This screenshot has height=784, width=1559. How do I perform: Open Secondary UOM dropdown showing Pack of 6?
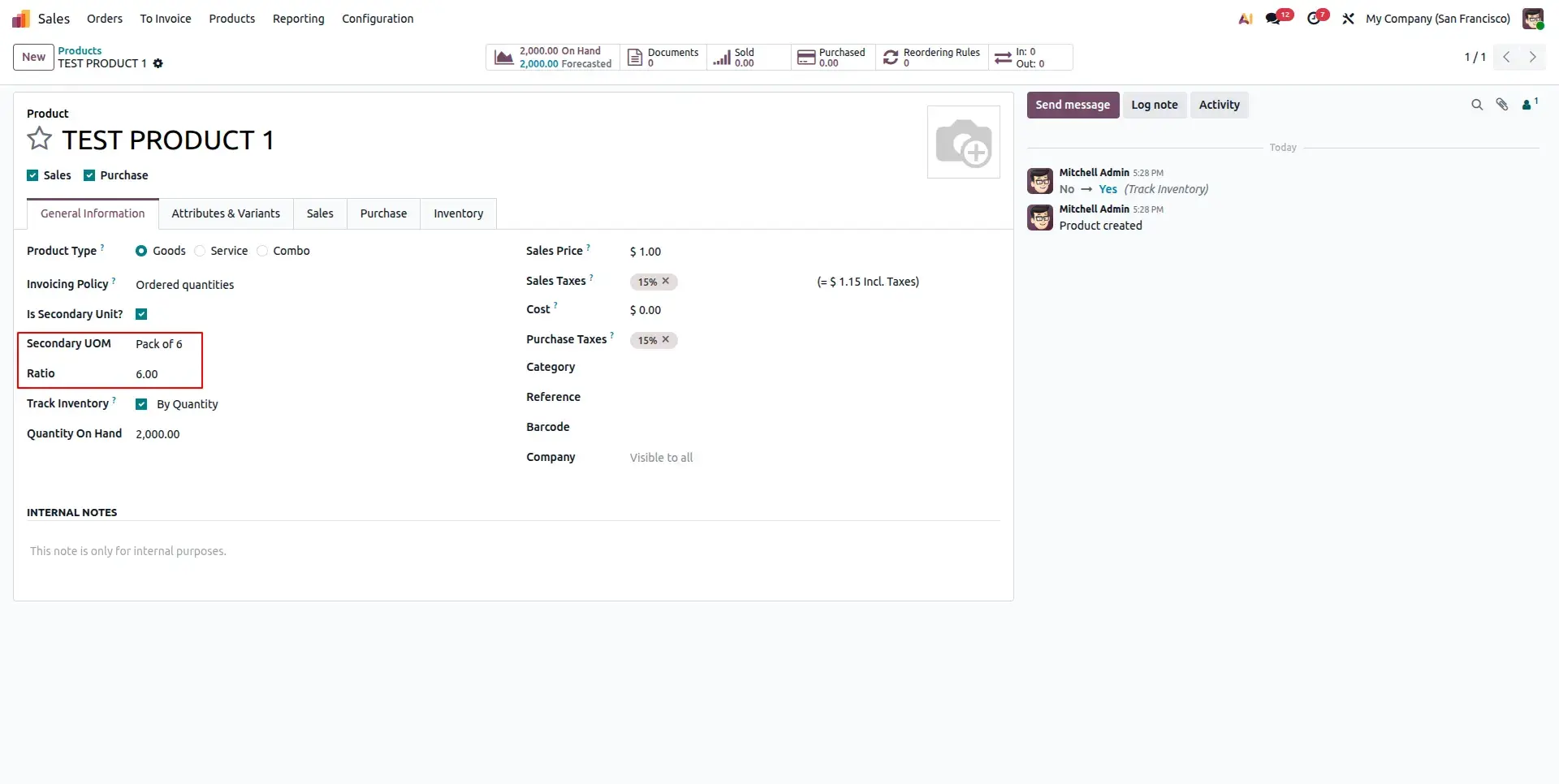coord(159,344)
